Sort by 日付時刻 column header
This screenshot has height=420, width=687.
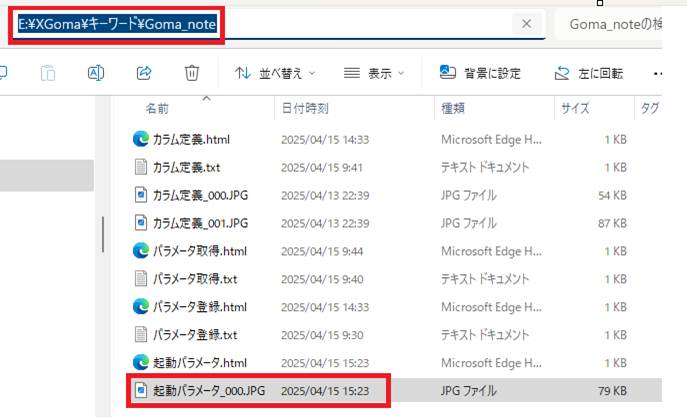[x=305, y=108]
